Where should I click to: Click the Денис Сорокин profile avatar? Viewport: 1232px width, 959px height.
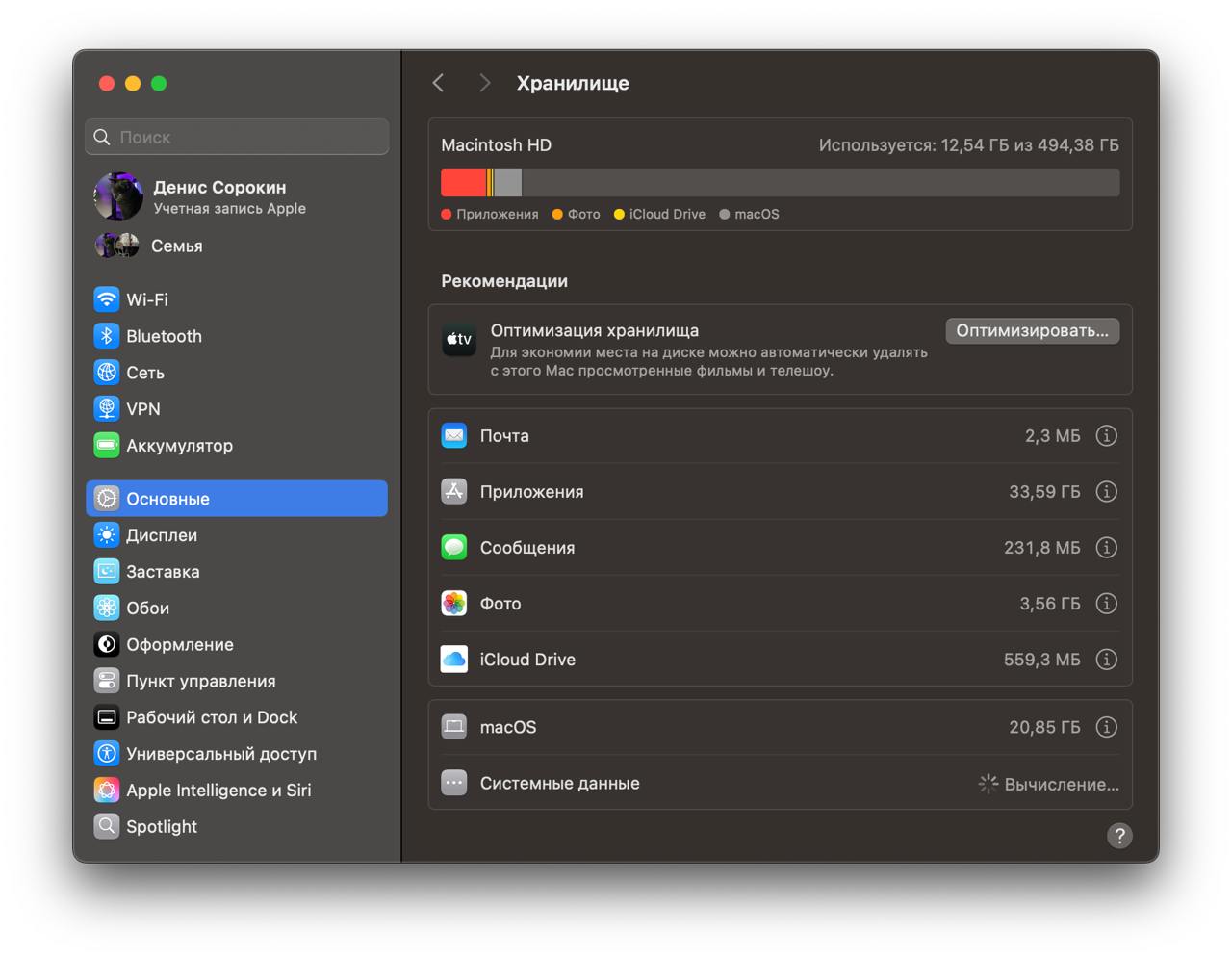tap(118, 196)
